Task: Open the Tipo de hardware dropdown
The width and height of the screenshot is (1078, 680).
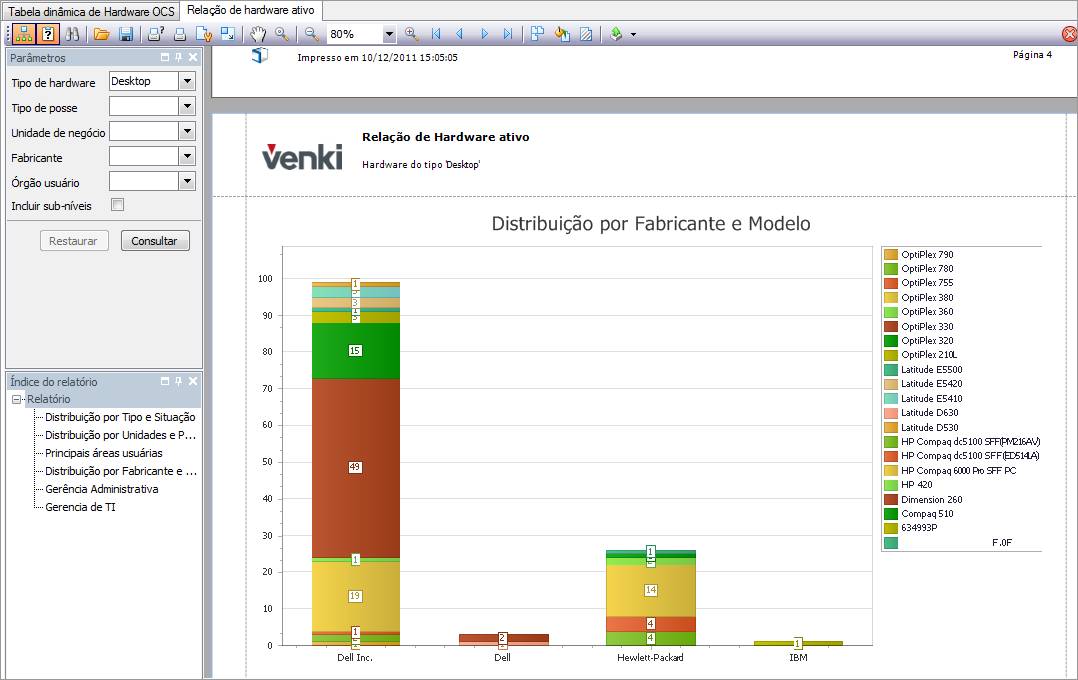Action: coord(187,81)
